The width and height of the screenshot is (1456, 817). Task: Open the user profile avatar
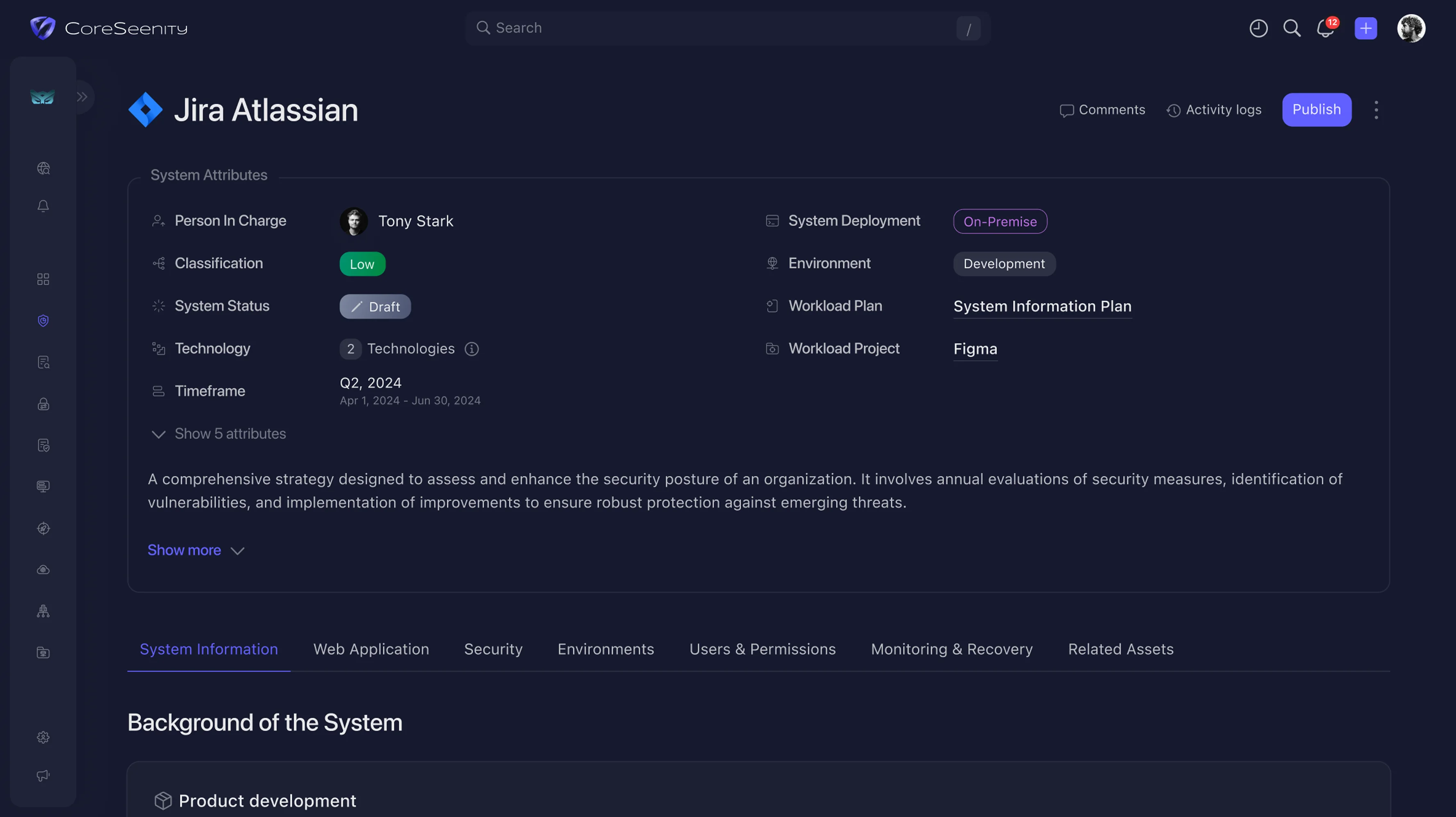[1411, 28]
